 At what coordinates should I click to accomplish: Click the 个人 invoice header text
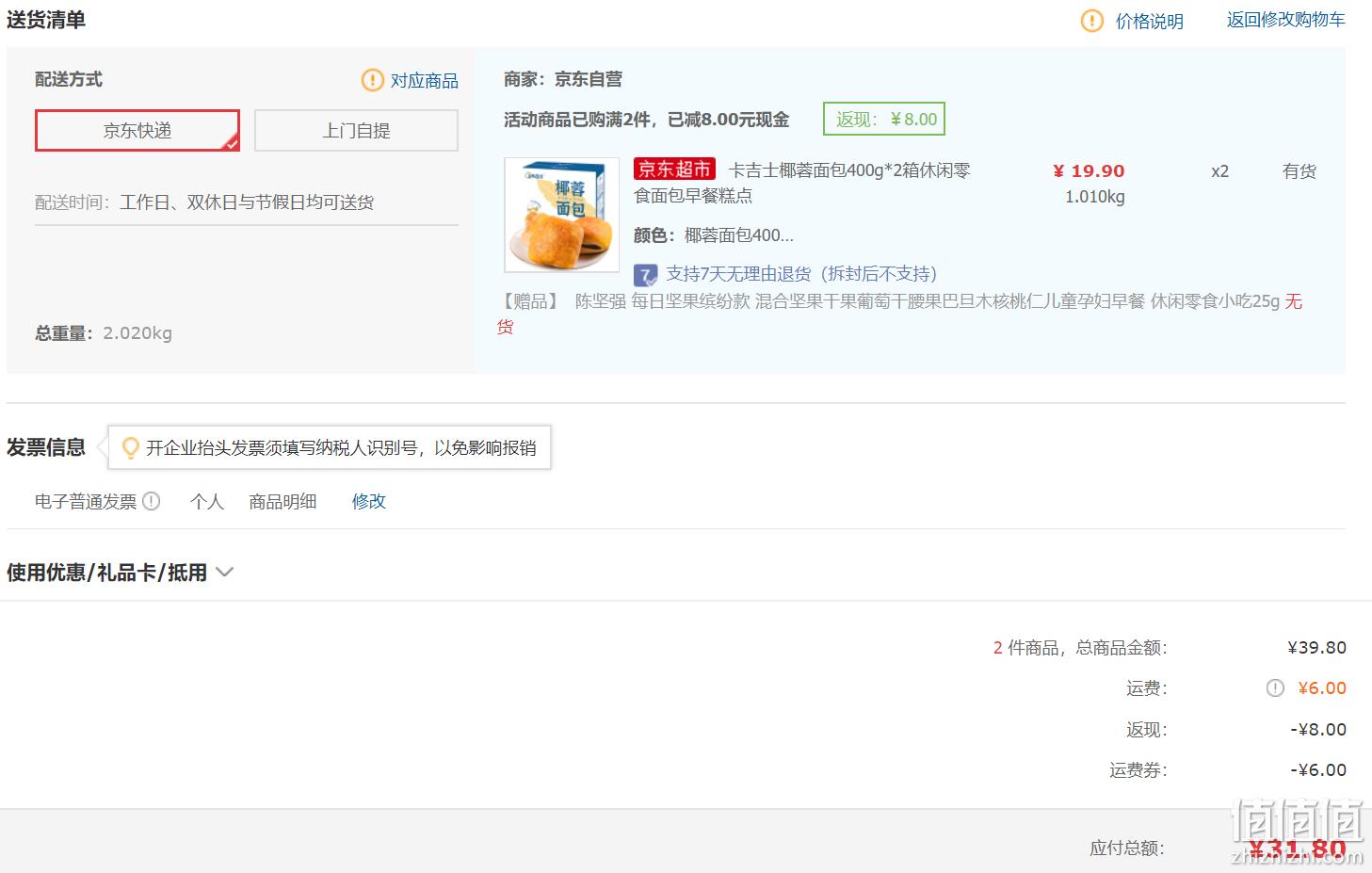(x=207, y=501)
